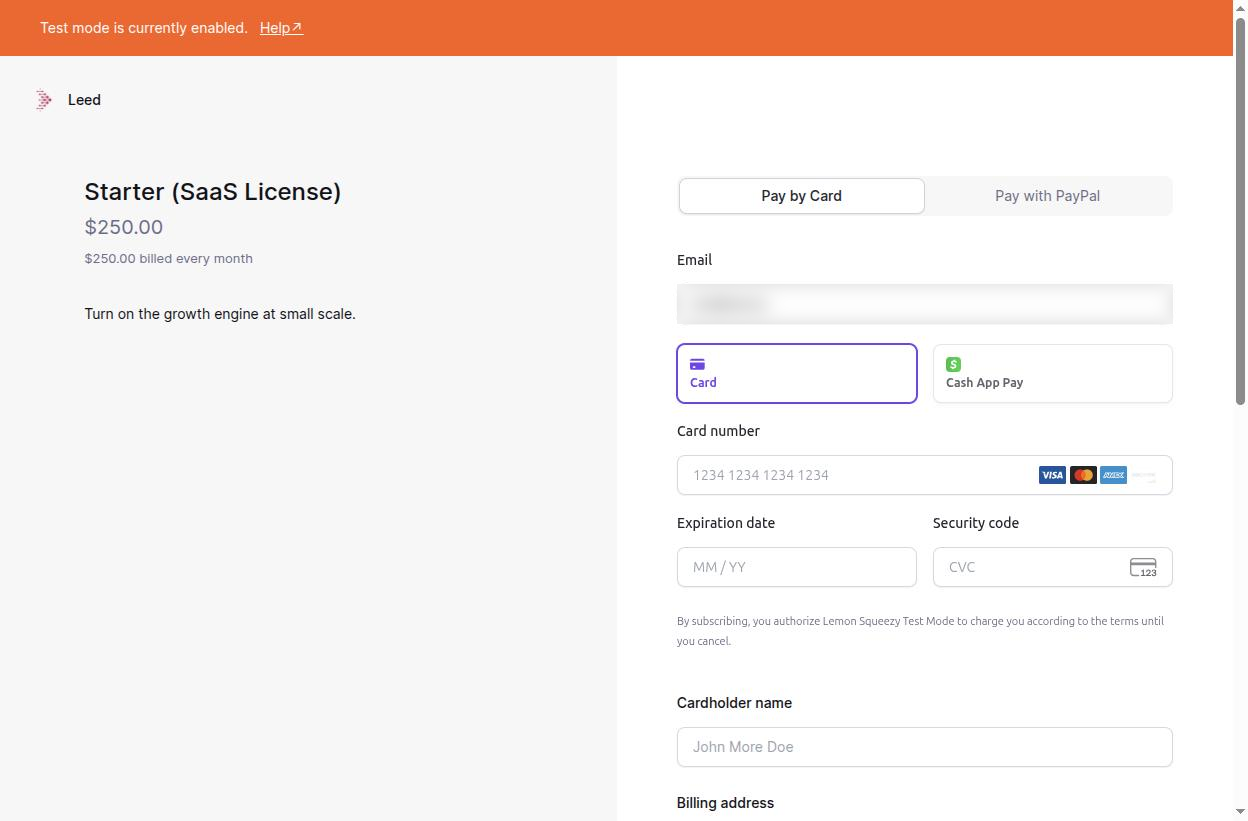Viewport: 1248px width, 821px height.
Task: Click the subscription authorization notice text
Action: (x=920, y=631)
